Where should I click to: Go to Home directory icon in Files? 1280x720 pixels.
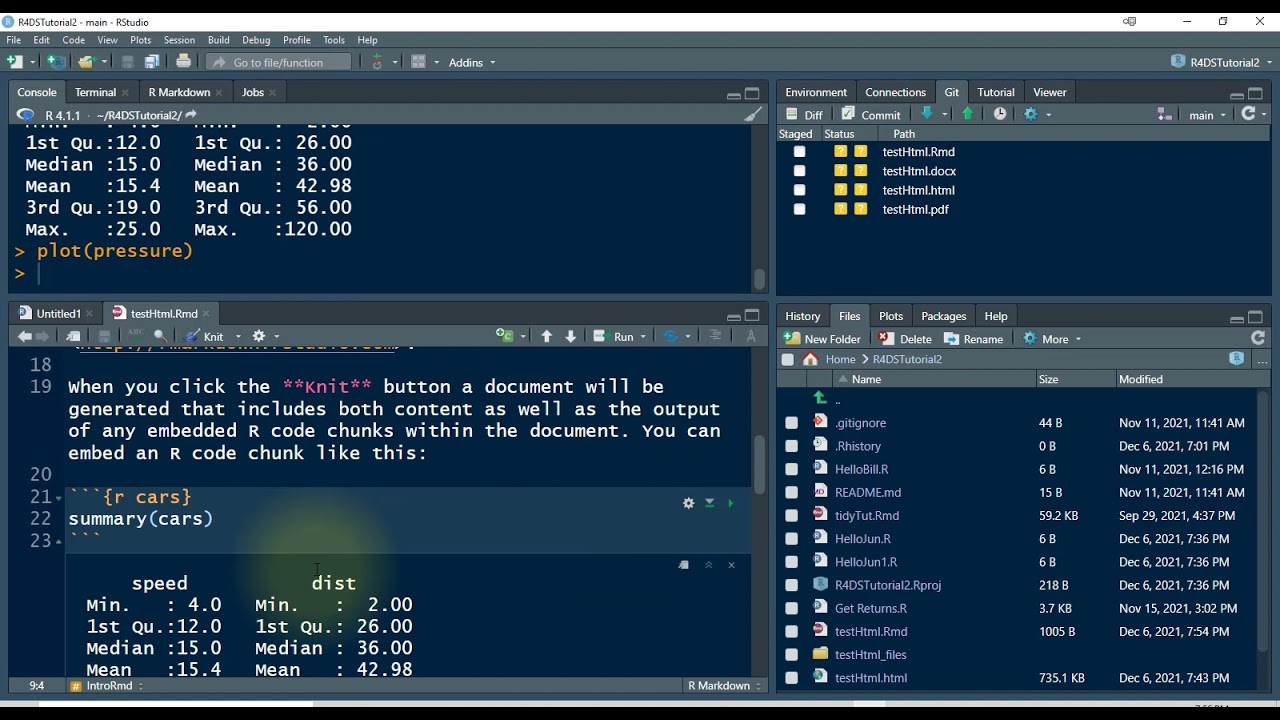[811, 359]
